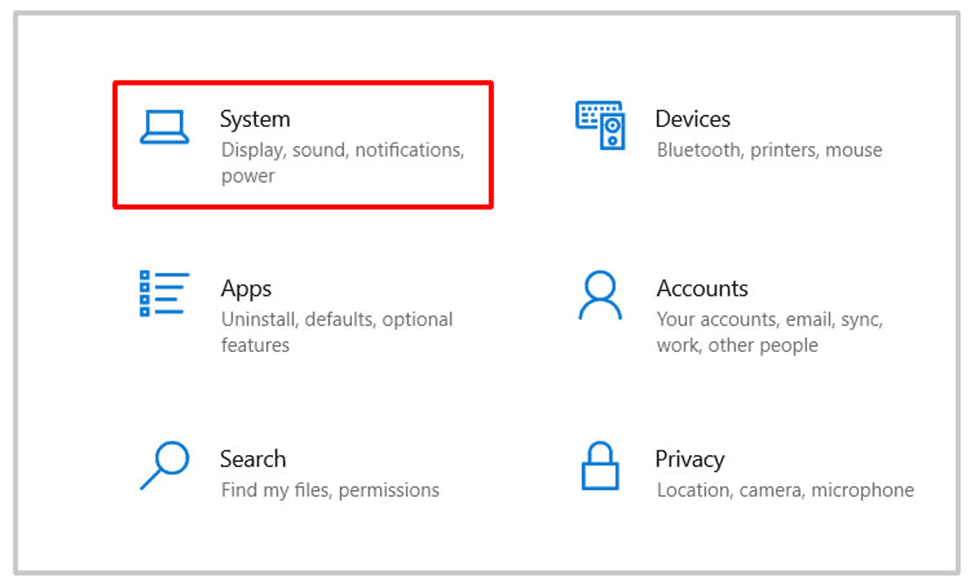Click the Apps list icon
The height and width of the screenshot is (582, 975).
click(163, 294)
